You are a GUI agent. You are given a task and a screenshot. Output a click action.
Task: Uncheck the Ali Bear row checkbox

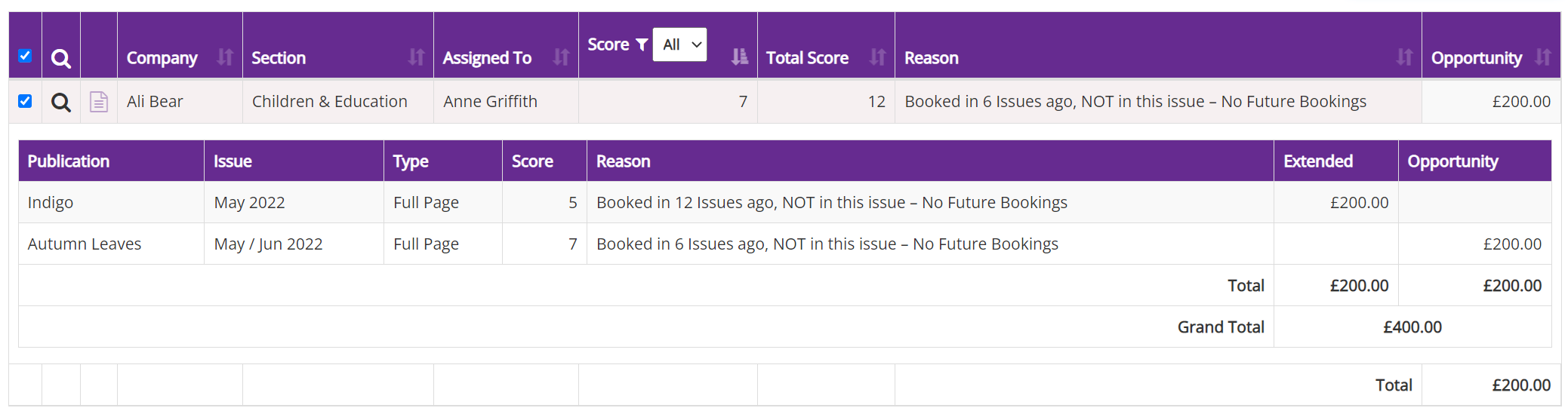pyautogui.click(x=25, y=101)
